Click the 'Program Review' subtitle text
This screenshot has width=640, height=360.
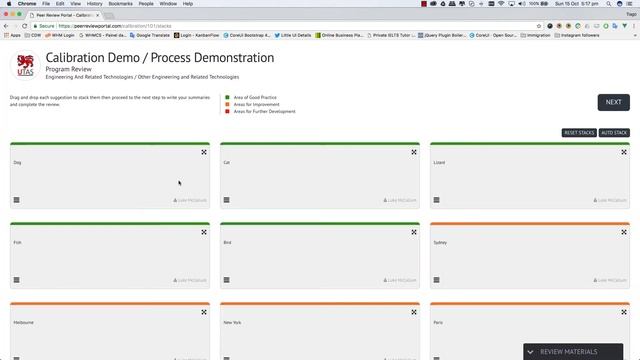coord(69,69)
